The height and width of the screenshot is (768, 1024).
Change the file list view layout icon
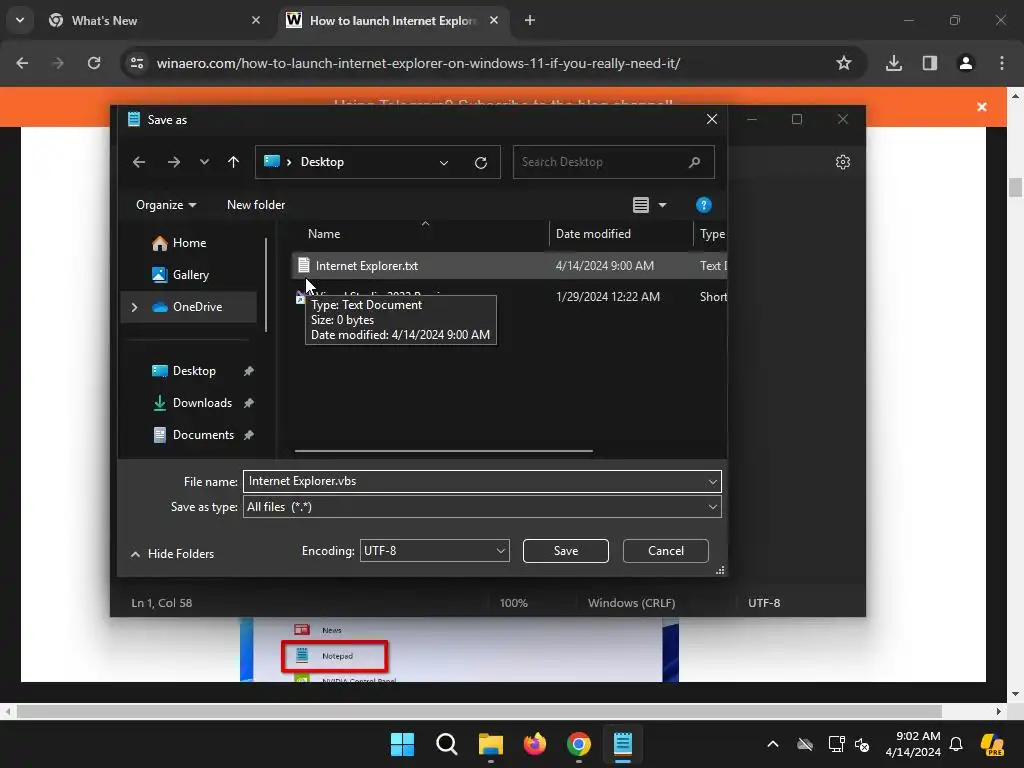pos(641,205)
